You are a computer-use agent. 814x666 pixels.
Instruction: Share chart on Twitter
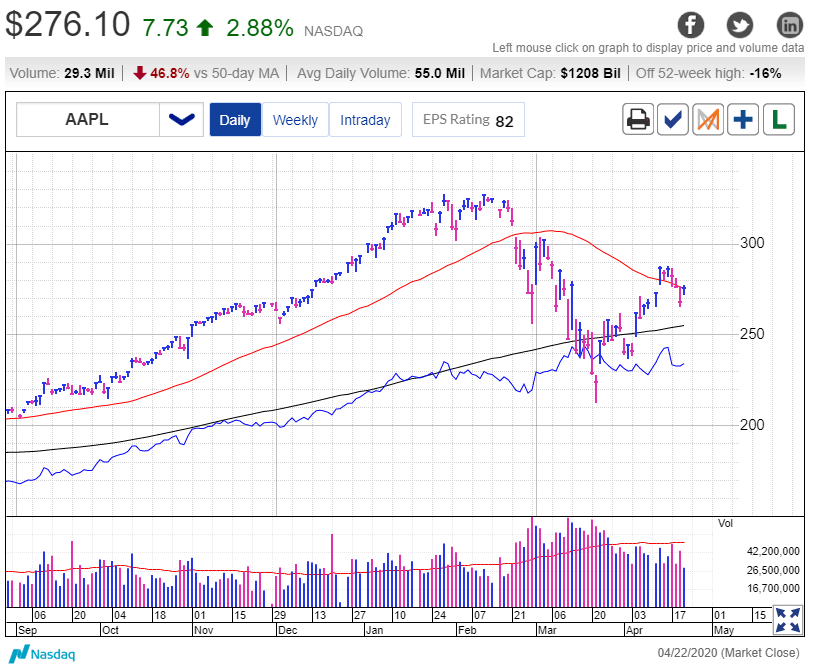(x=740, y=25)
